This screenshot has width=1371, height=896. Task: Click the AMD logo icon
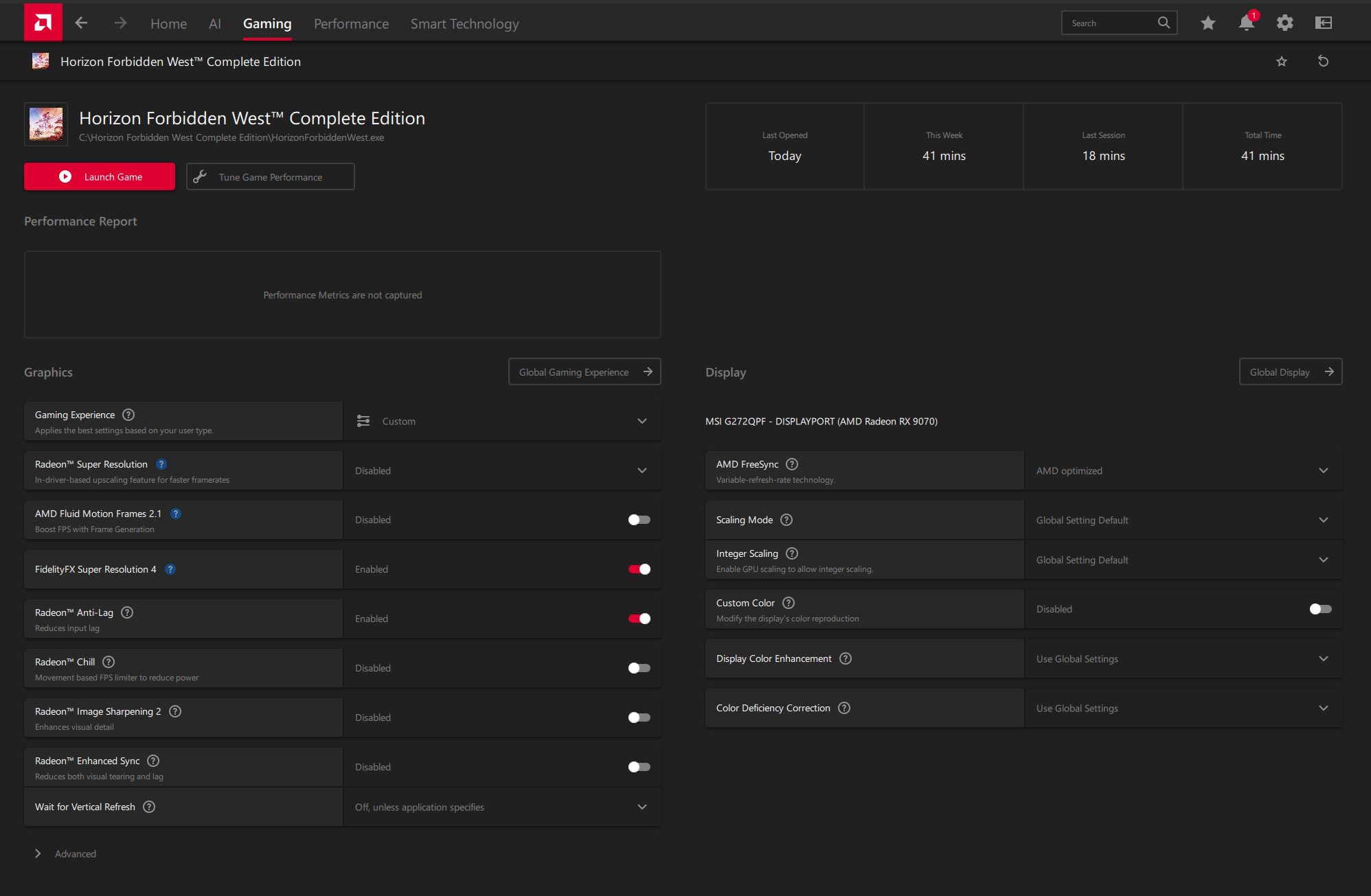[x=43, y=23]
